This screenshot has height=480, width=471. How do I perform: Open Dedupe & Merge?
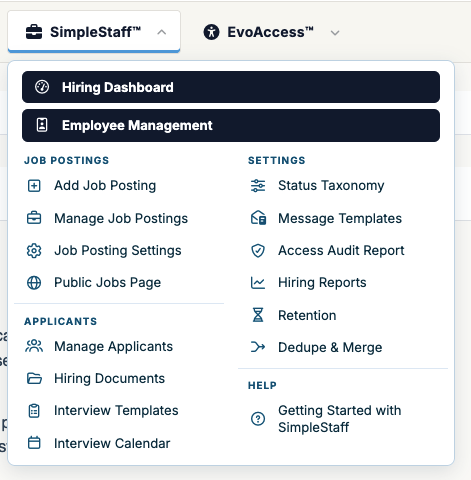(x=330, y=347)
